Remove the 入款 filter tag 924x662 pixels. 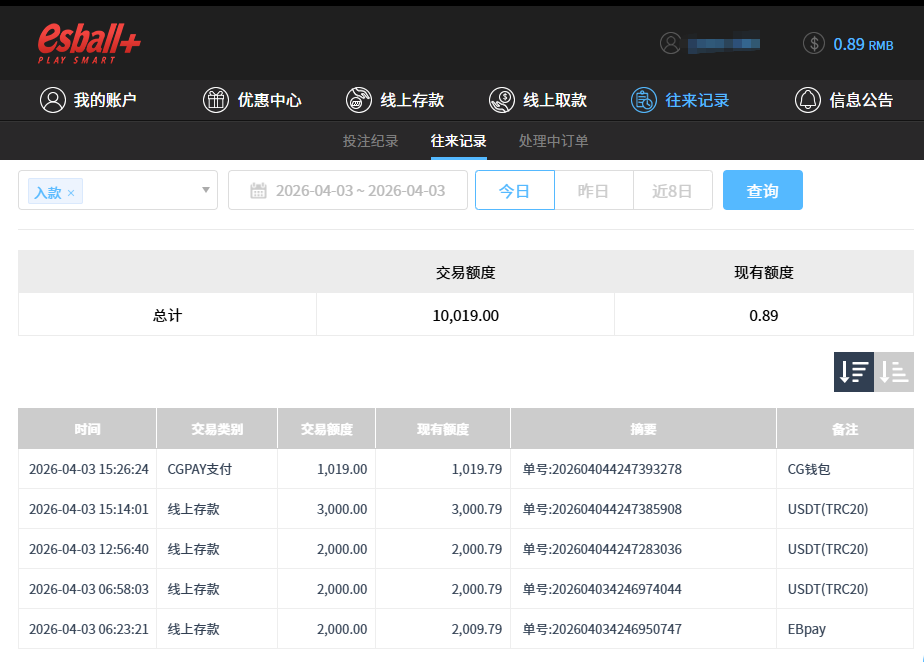(71, 193)
